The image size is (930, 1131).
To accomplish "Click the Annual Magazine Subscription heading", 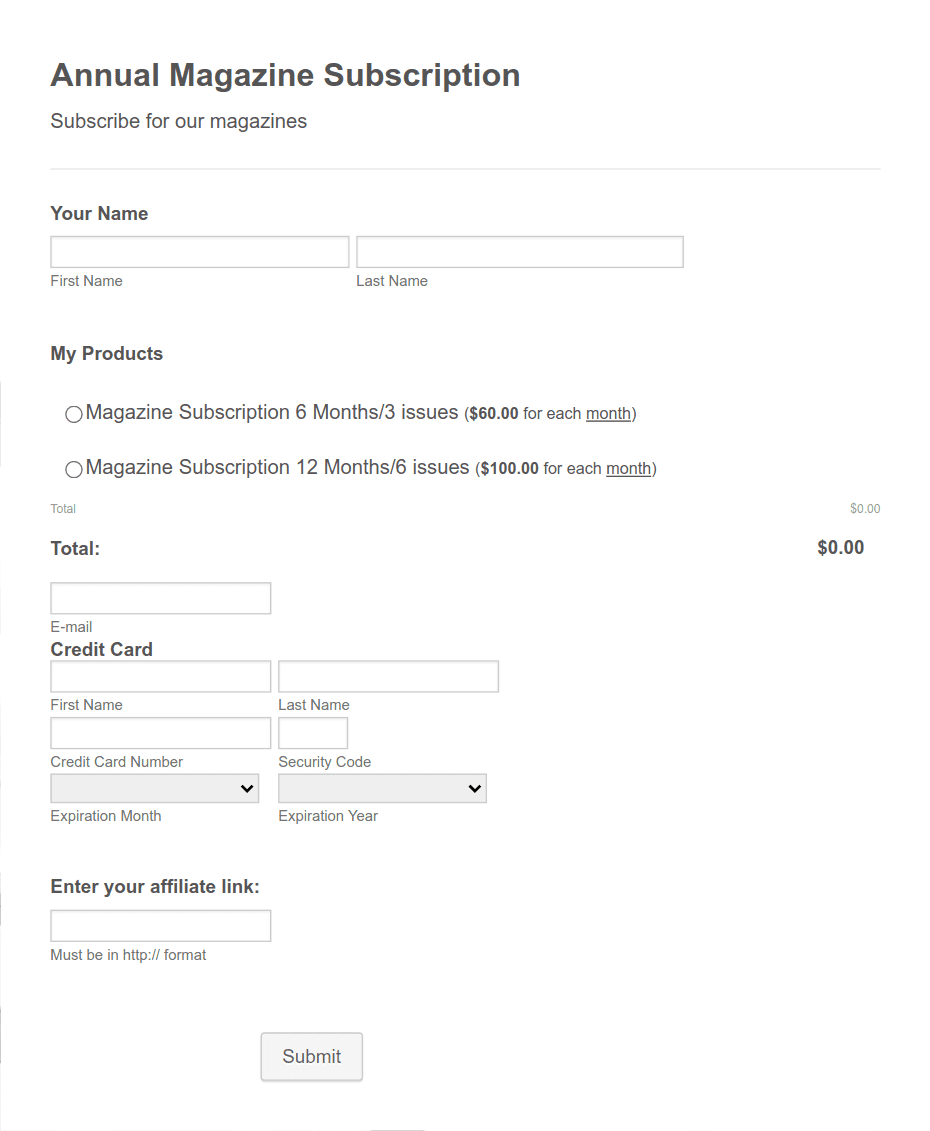I will (285, 75).
